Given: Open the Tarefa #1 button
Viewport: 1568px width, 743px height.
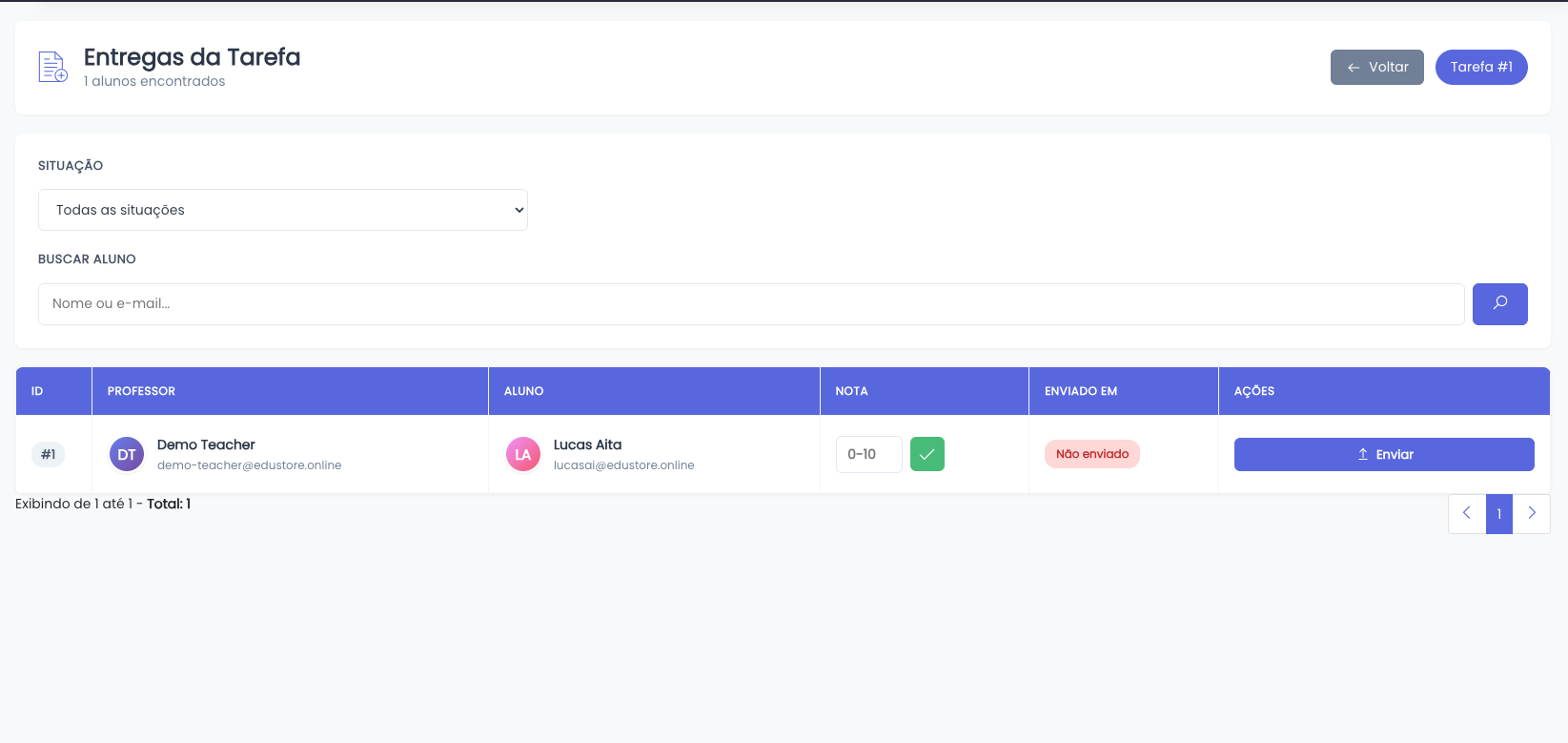Looking at the screenshot, I should 1480,67.
